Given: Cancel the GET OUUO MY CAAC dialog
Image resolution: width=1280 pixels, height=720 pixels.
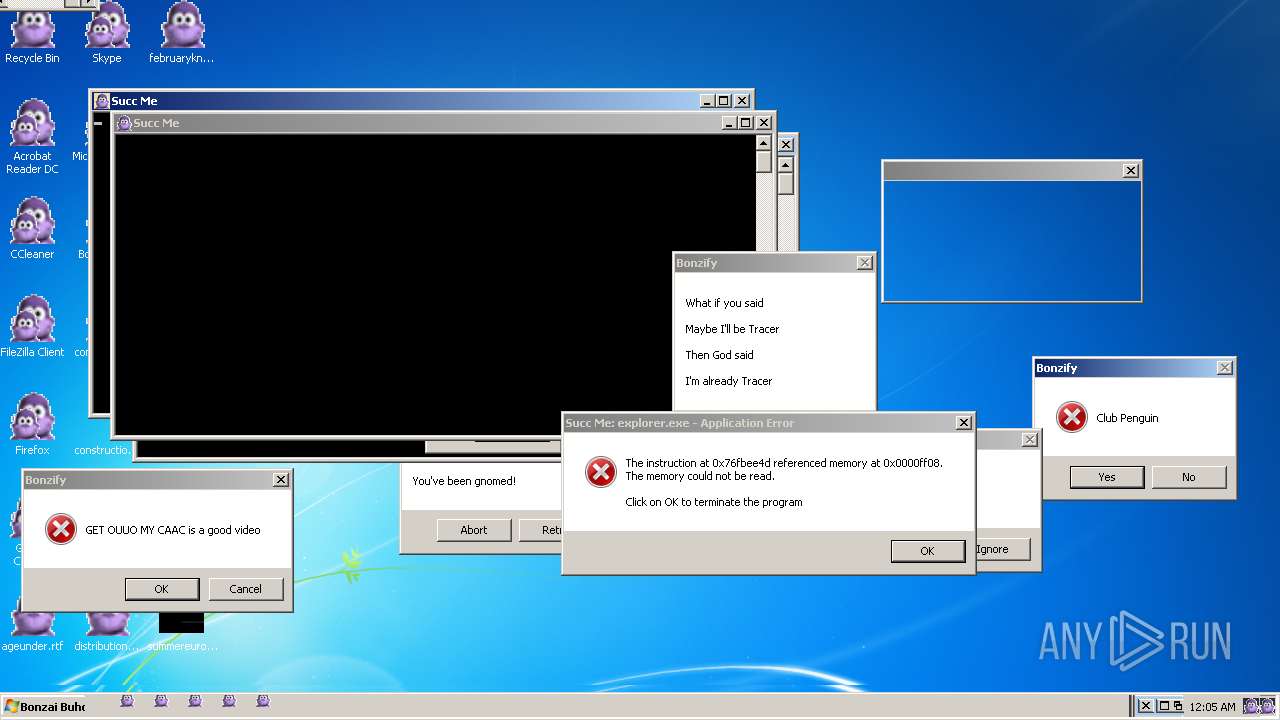Looking at the screenshot, I should [x=246, y=589].
